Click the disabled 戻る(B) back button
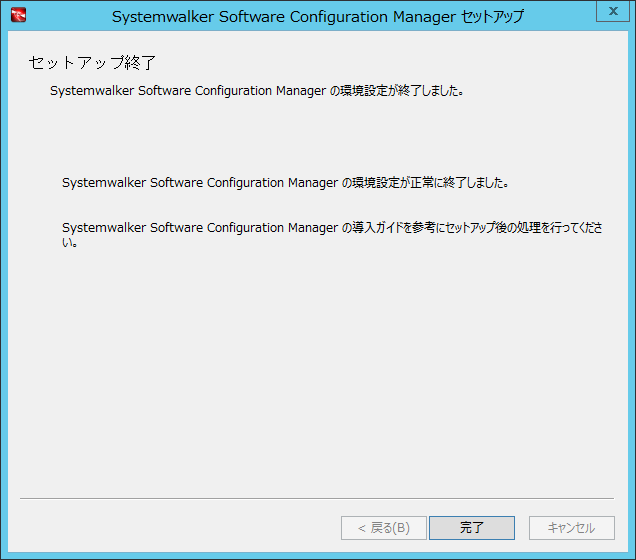 coord(384,528)
